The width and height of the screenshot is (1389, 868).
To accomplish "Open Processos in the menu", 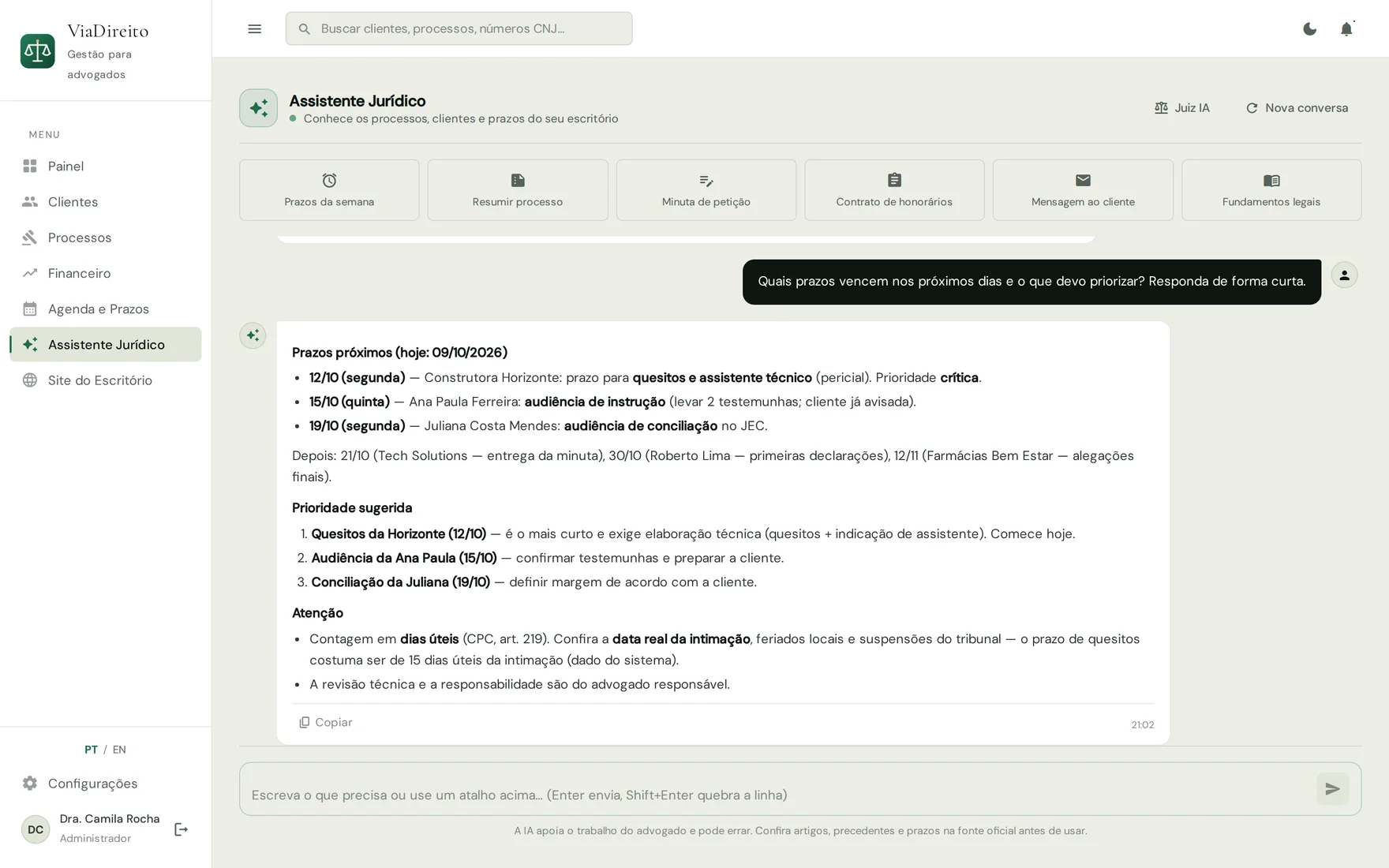I will 105,238.
